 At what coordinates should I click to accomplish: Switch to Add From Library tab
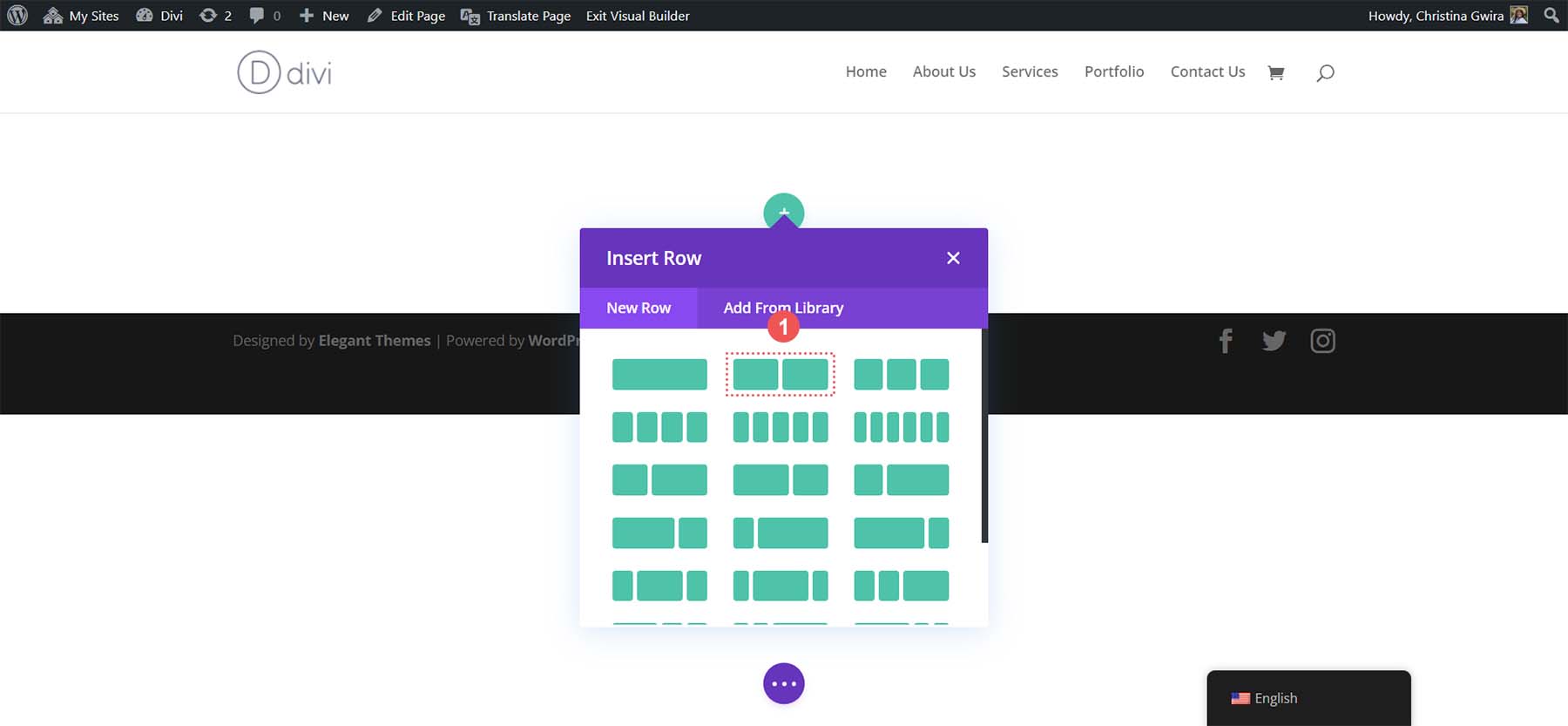(x=783, y=308)
